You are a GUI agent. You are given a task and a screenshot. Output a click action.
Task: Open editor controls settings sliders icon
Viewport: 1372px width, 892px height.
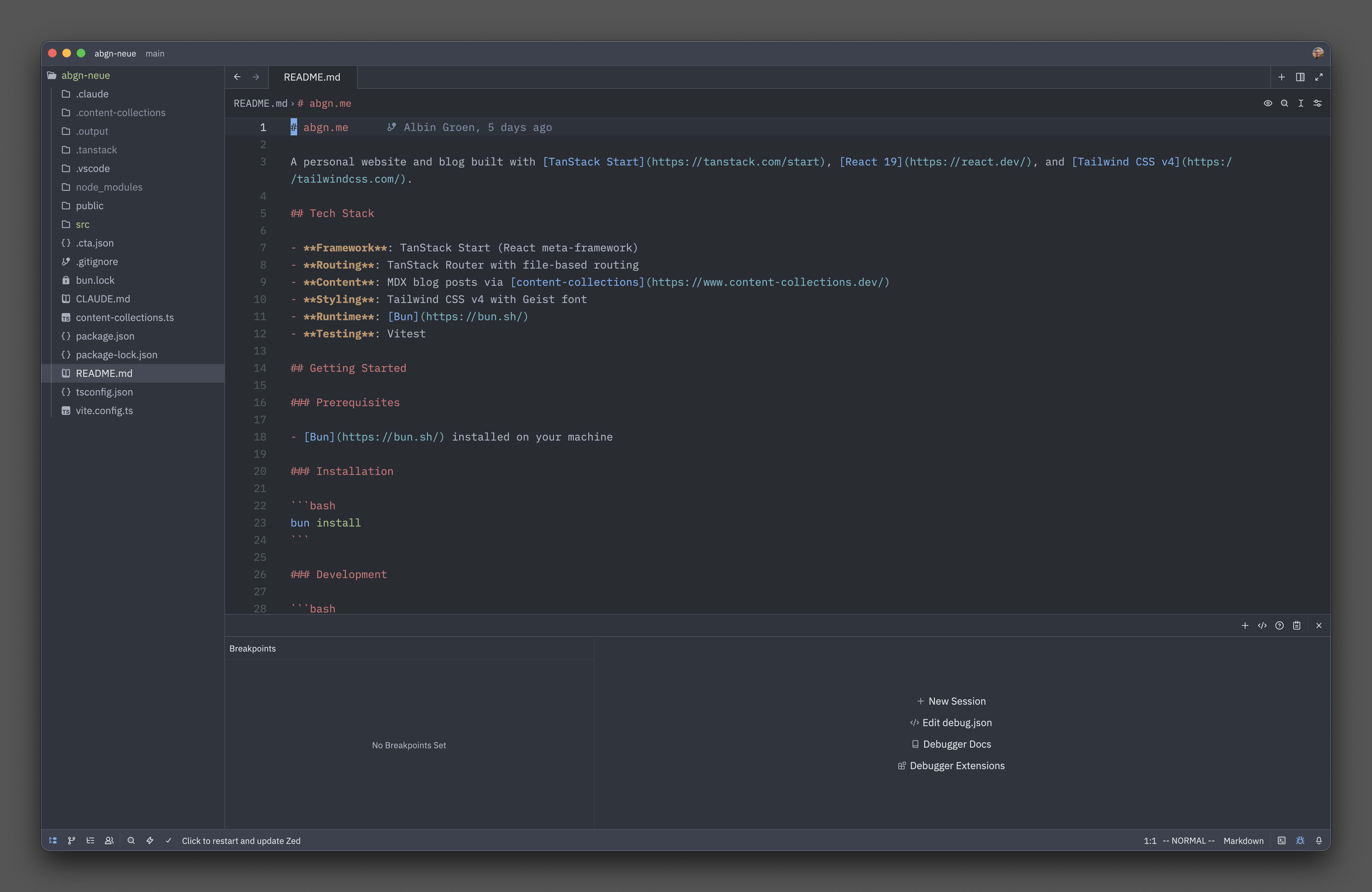pyautogui.click(x=1317, y=103)
